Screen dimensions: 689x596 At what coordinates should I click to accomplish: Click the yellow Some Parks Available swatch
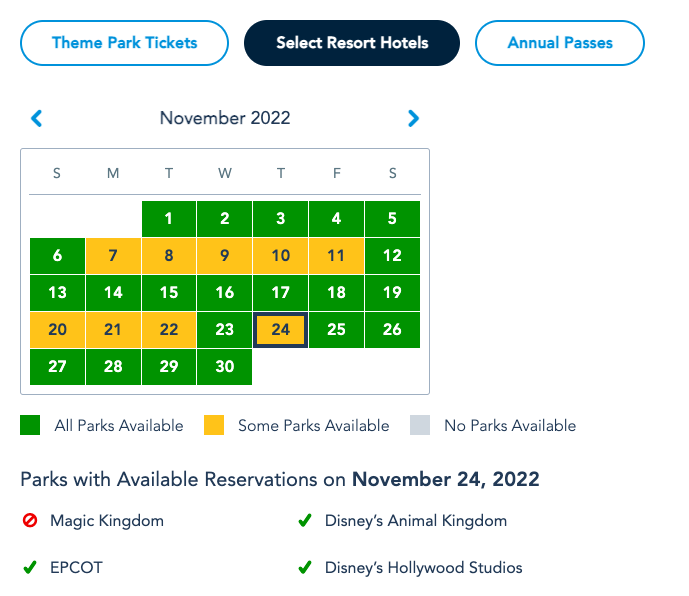(x=214, y=426)
